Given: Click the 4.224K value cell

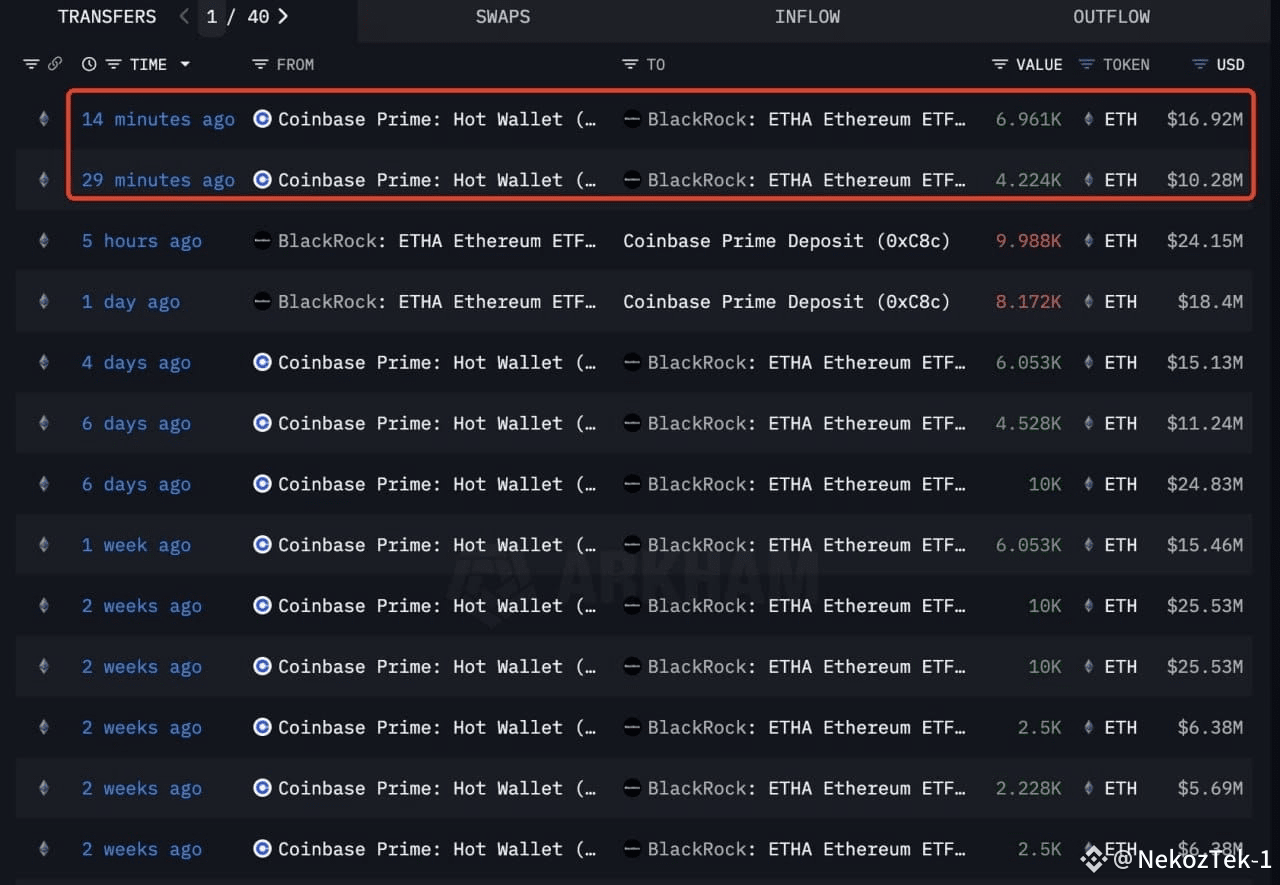Looking at the screenshot, I should [x=1028, y=180].
